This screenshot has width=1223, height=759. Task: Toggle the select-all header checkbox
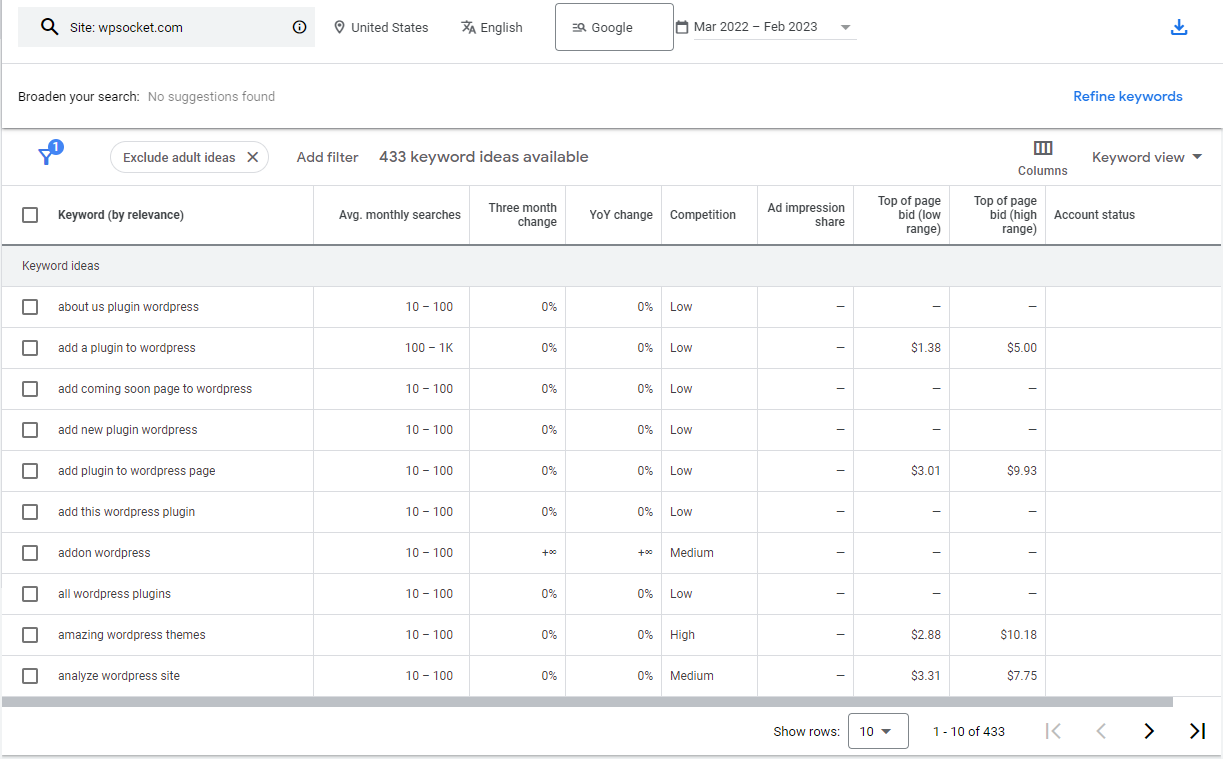[30, 215]
